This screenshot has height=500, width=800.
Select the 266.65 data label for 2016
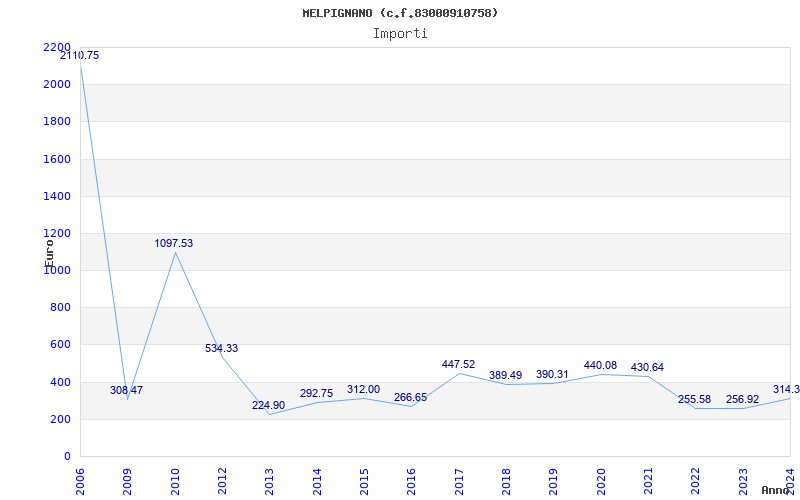click(x=410, y=398)
